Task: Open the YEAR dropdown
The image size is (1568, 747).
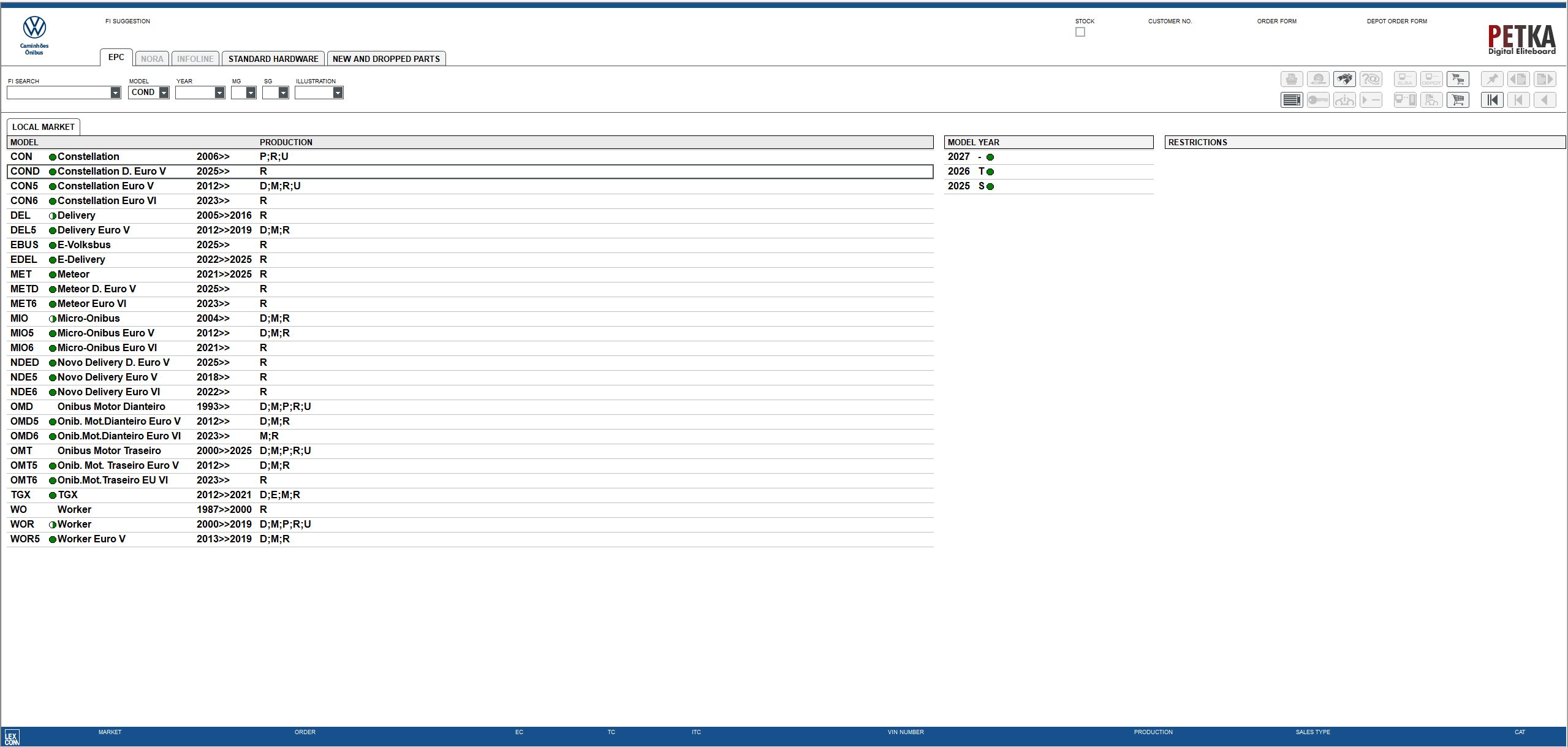Action: click(x=219, y=93)
